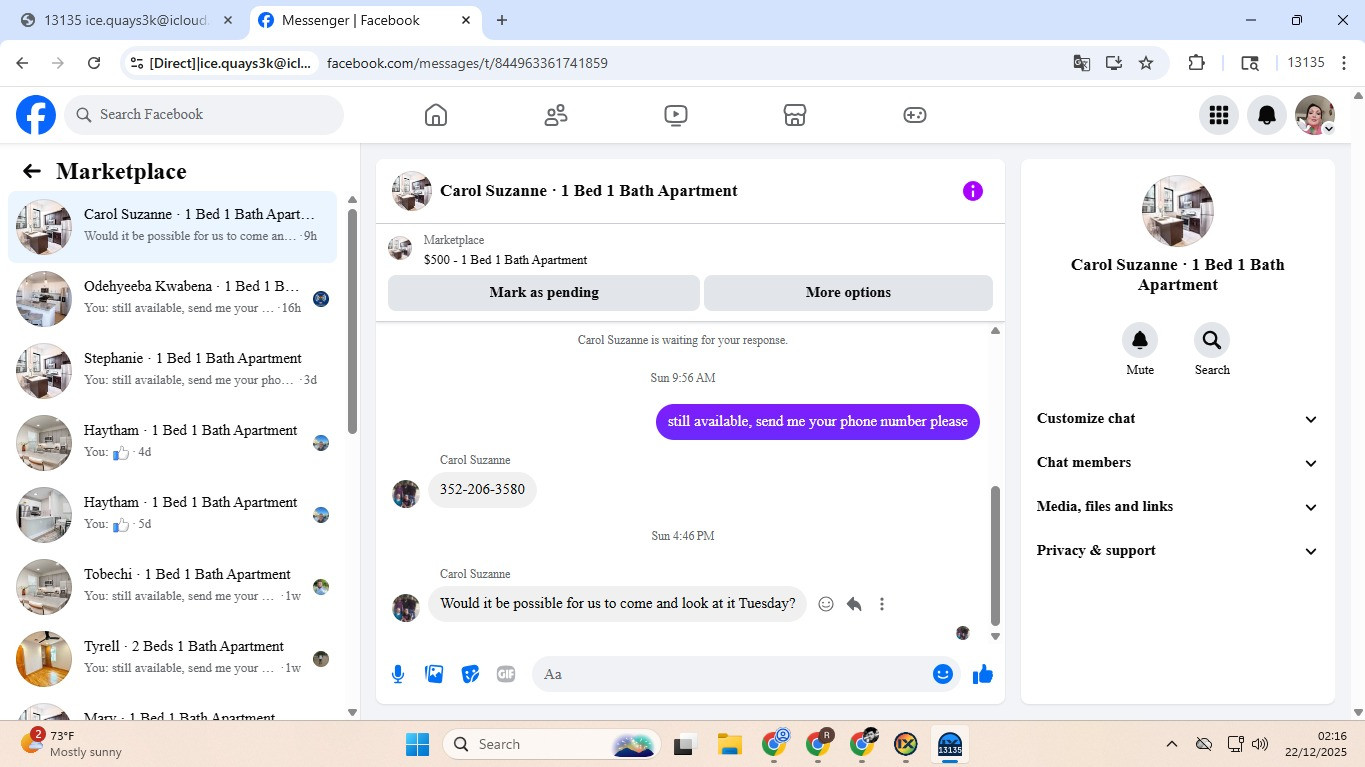Open the translate page icon in address bar
This screenshot has width=1365, height=767.
click(x=1082, y=63)
